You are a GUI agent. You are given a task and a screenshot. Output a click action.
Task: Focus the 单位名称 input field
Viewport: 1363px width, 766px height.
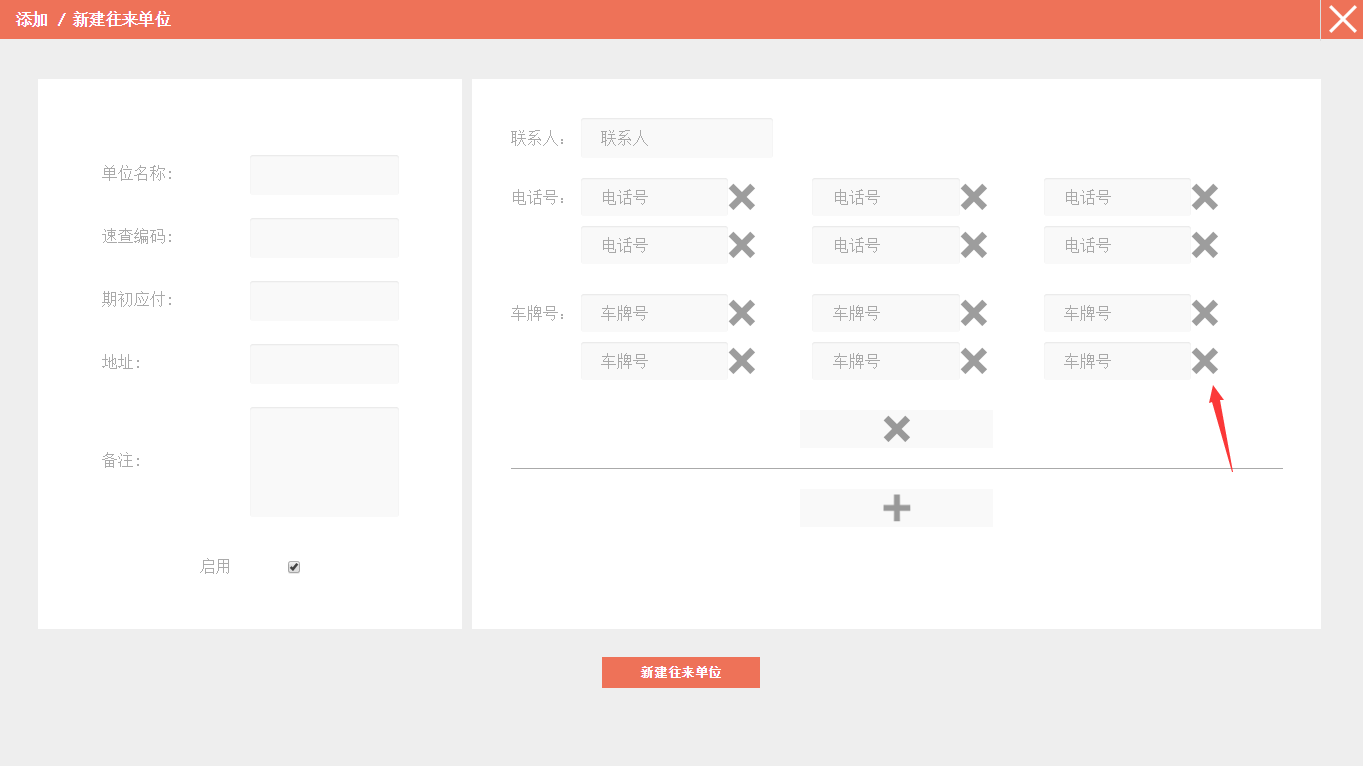[x=324, y=175]
